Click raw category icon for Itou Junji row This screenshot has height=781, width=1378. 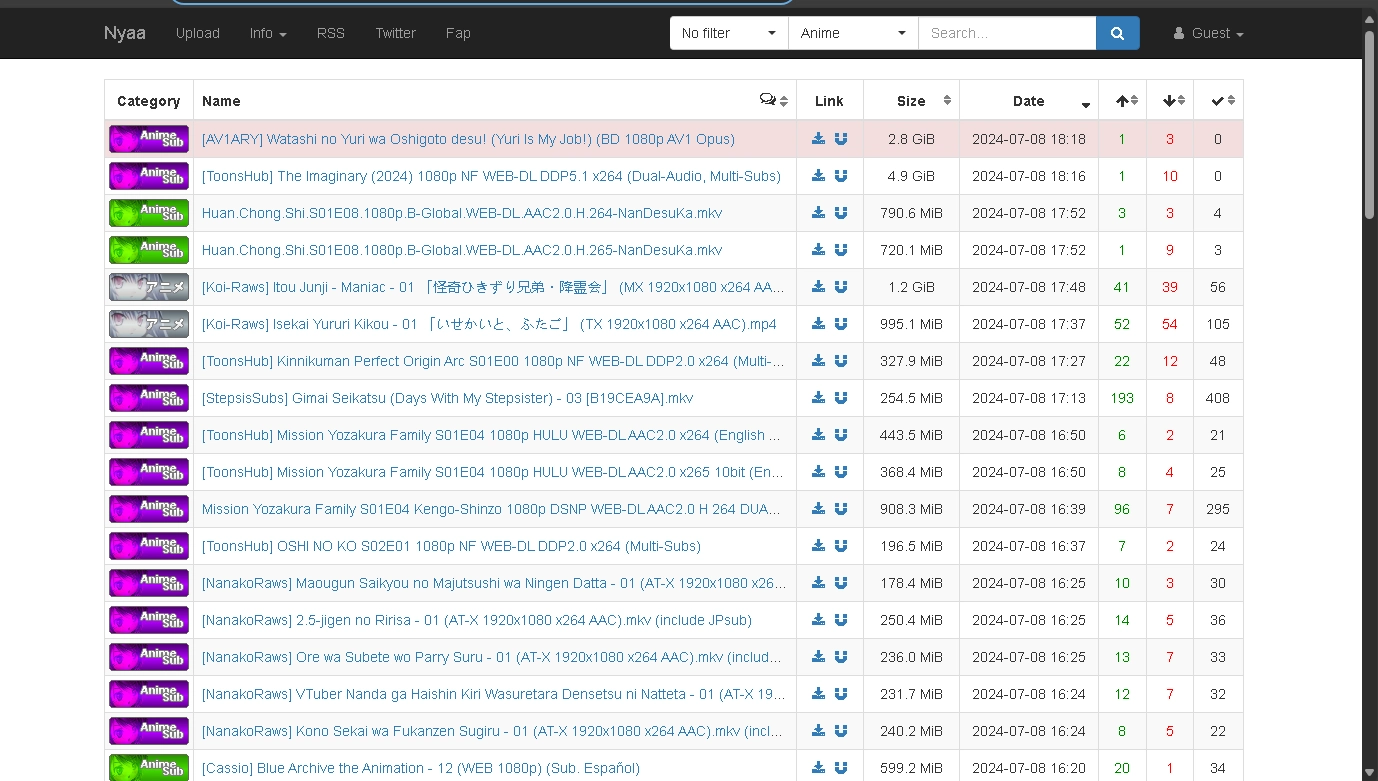click(149, 287)
